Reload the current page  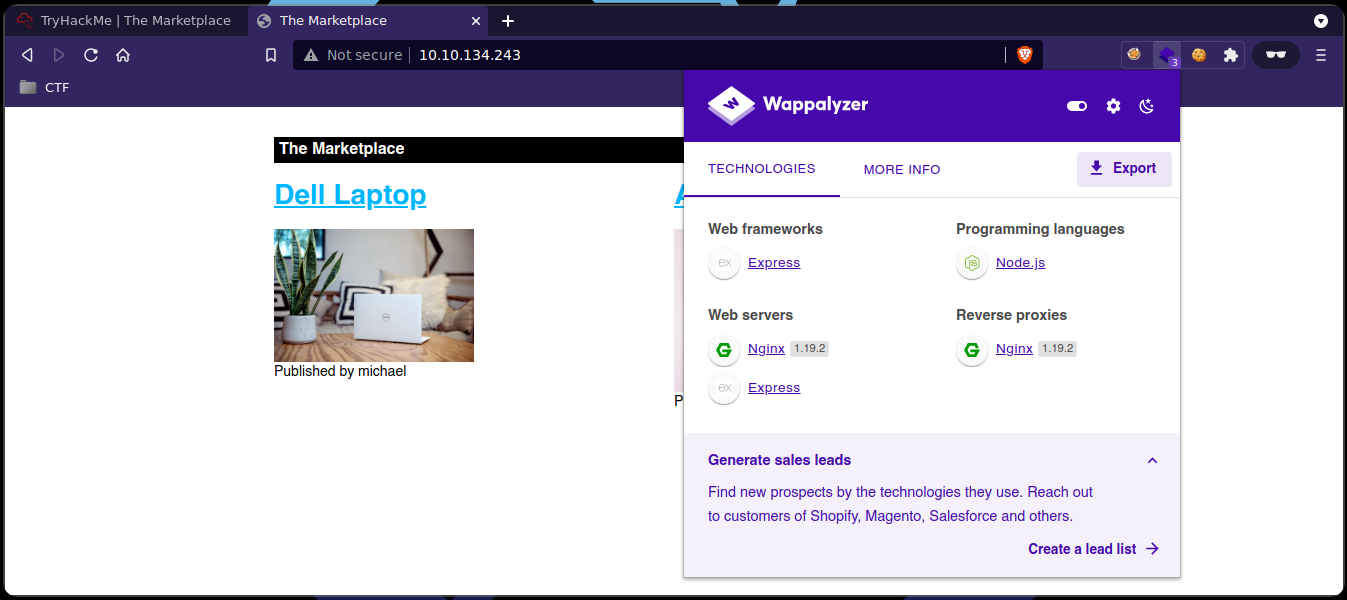point(91,55)
